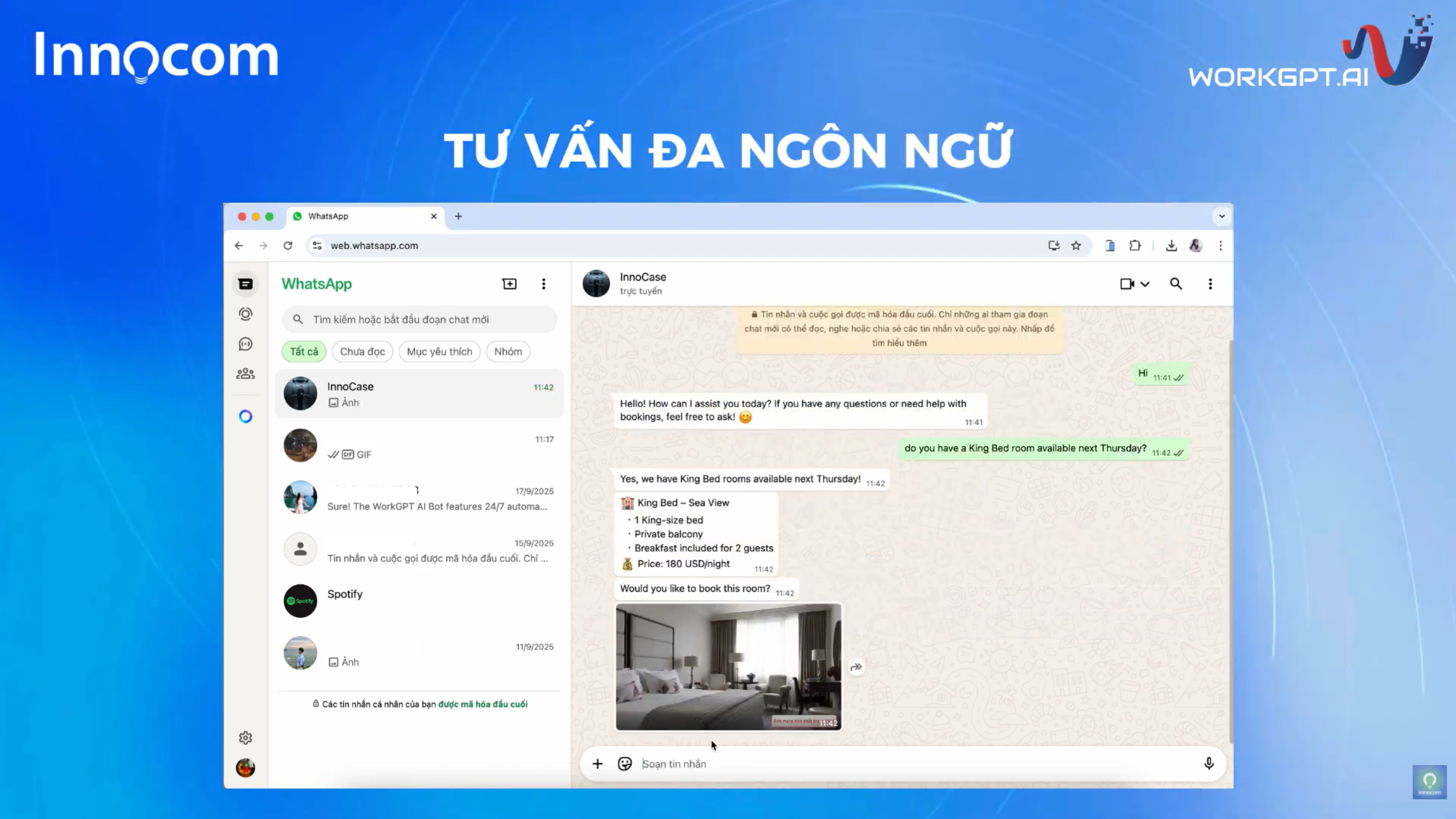
Task: Search within the InnoCase conversation
Action: (x=1176, y=284)
